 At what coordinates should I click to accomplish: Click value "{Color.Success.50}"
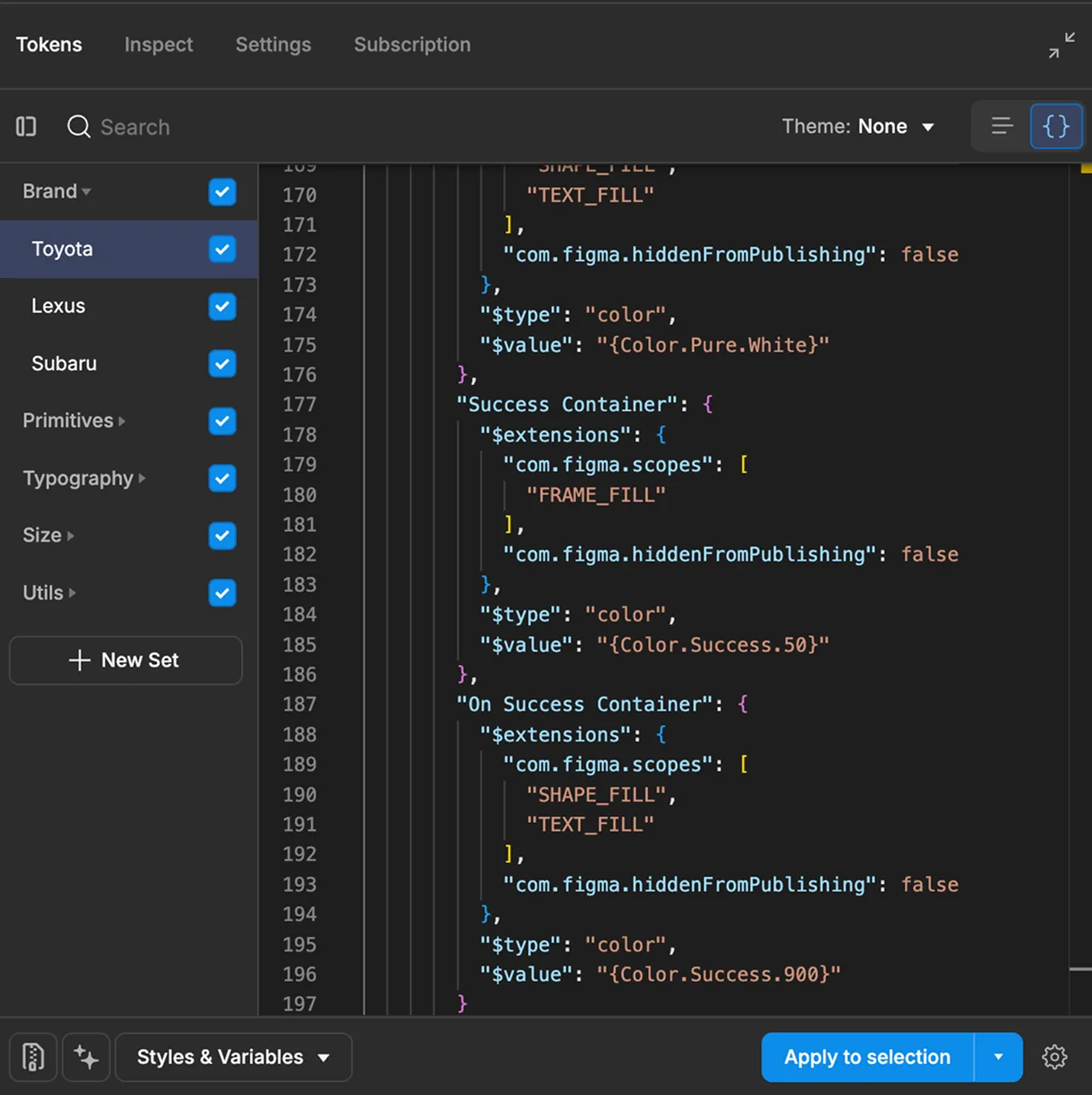tap(712, 645)
